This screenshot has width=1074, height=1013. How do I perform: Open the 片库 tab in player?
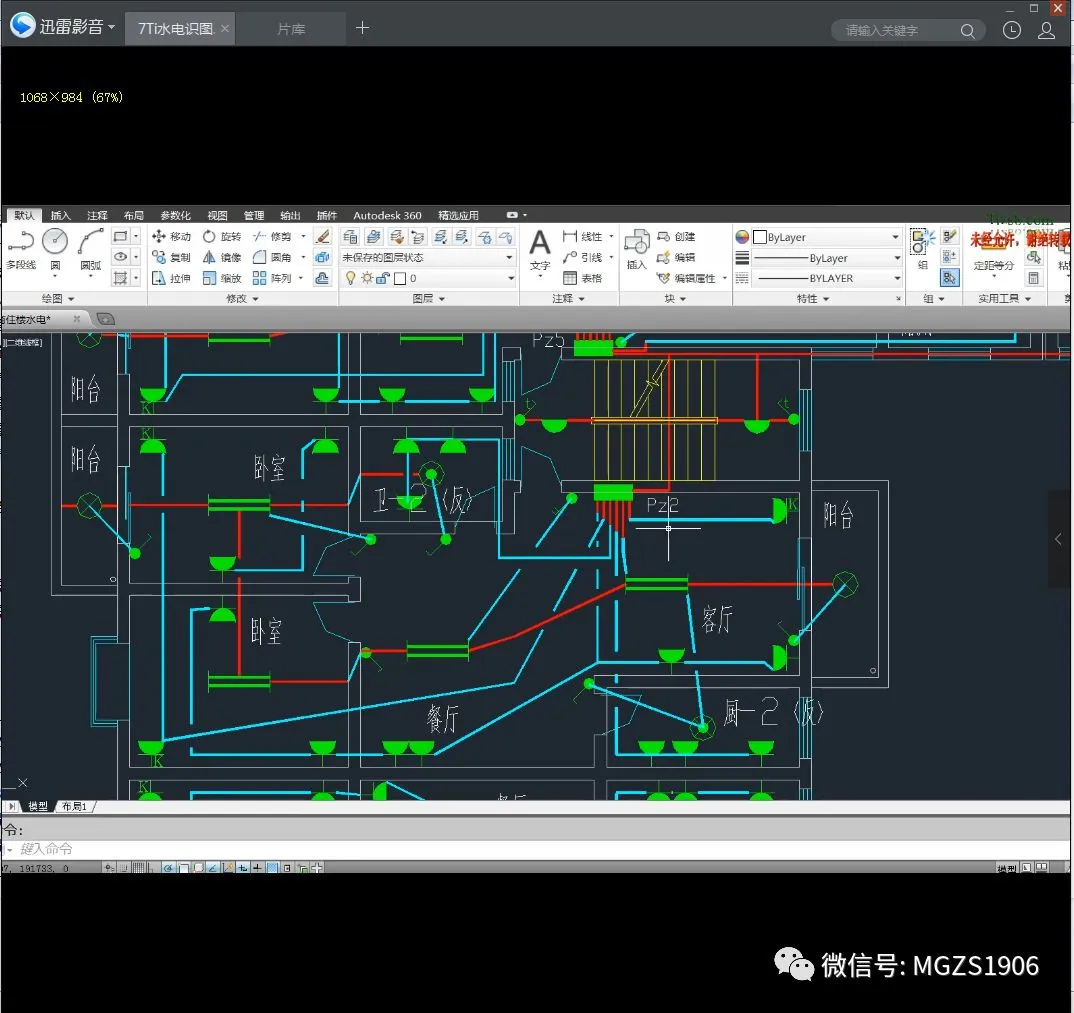pos(291,29)
